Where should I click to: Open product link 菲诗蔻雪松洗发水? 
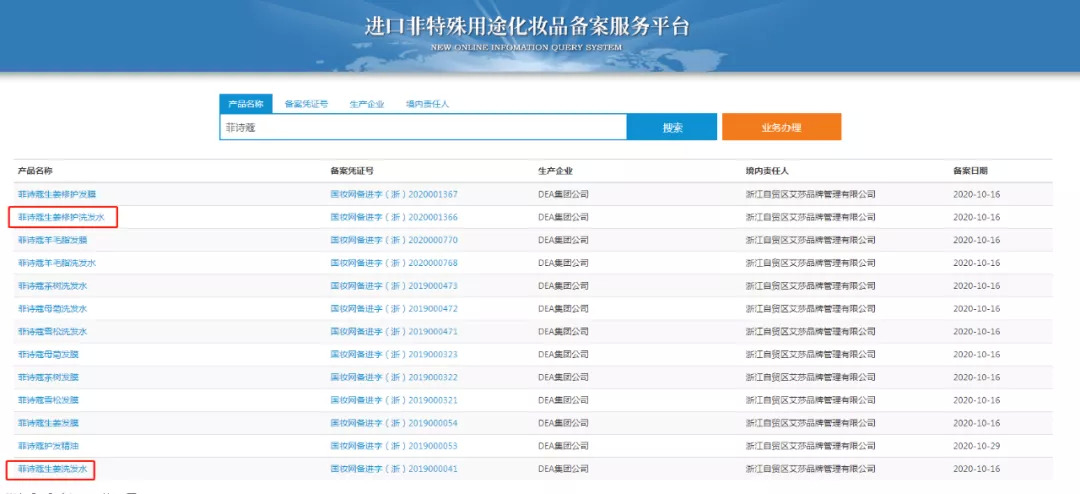pyautogui.click(x=52, y=331)
